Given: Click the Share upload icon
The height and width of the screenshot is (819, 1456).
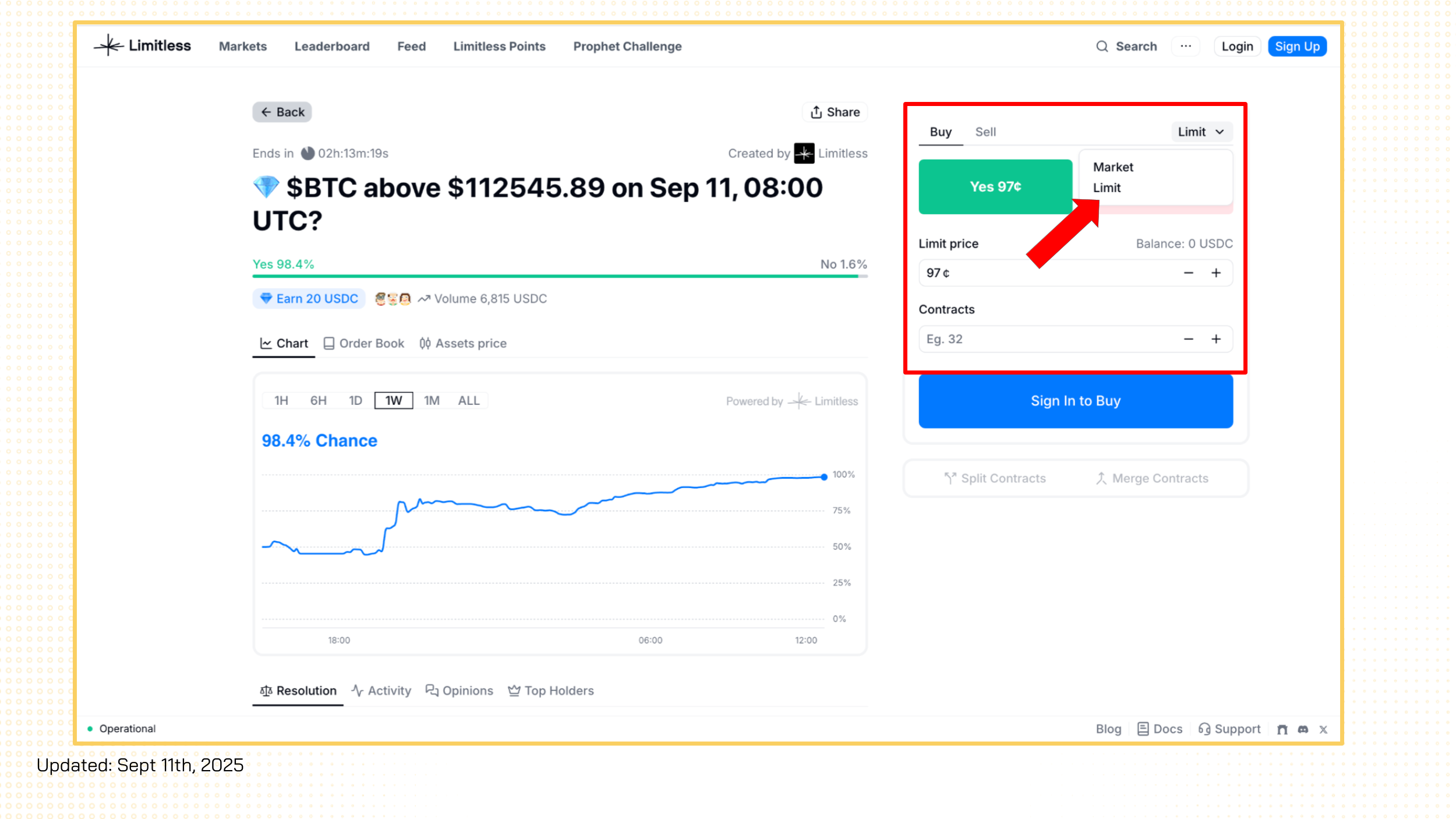Looking at the screenshot, I should [x=817, y=112].
